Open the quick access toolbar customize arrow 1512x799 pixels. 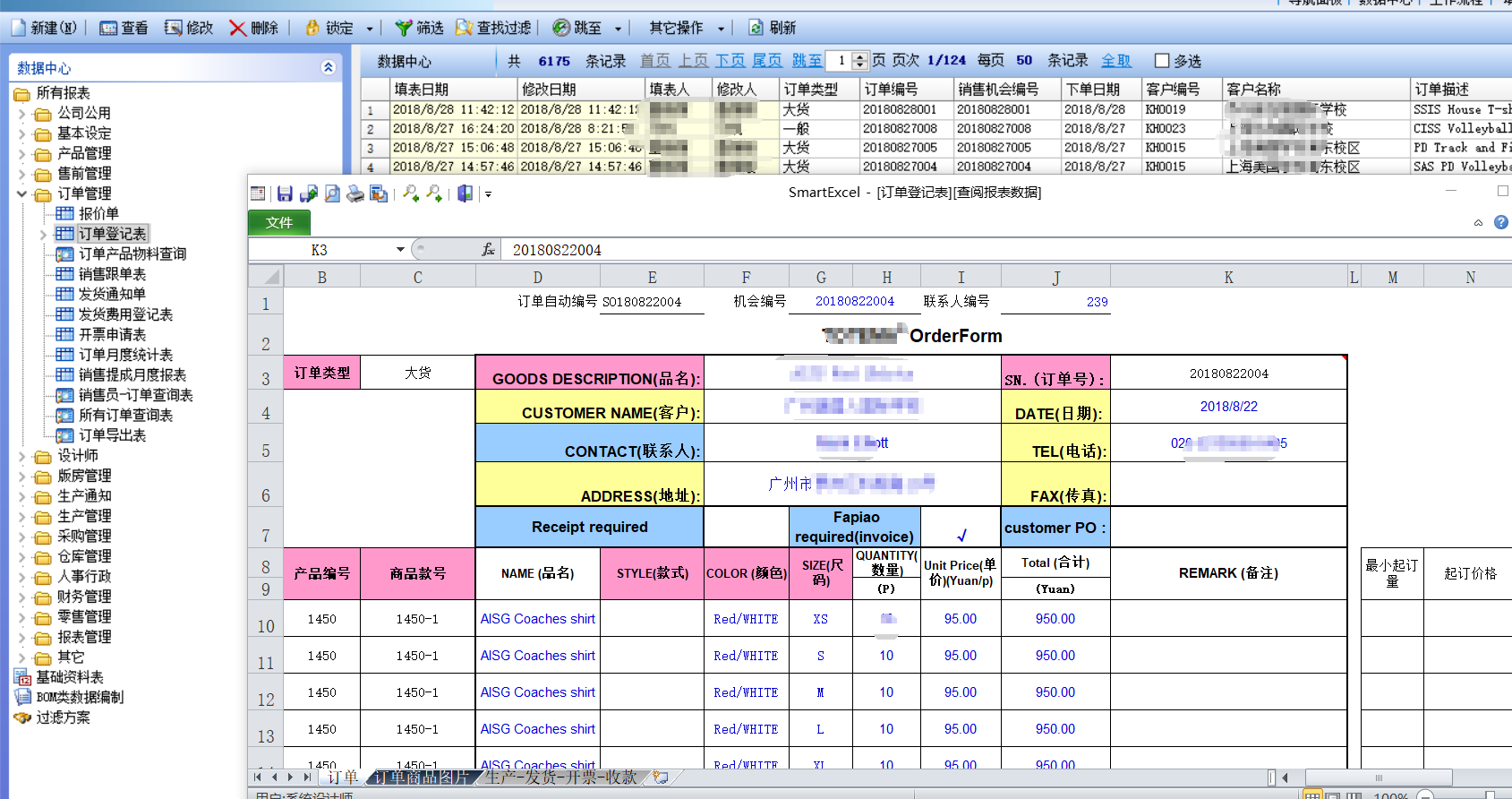tap(489, 194)
